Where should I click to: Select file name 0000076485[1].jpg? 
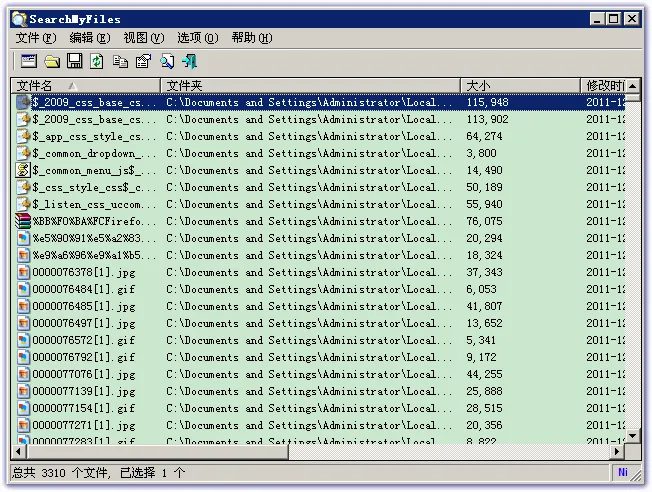click(84, 307)
